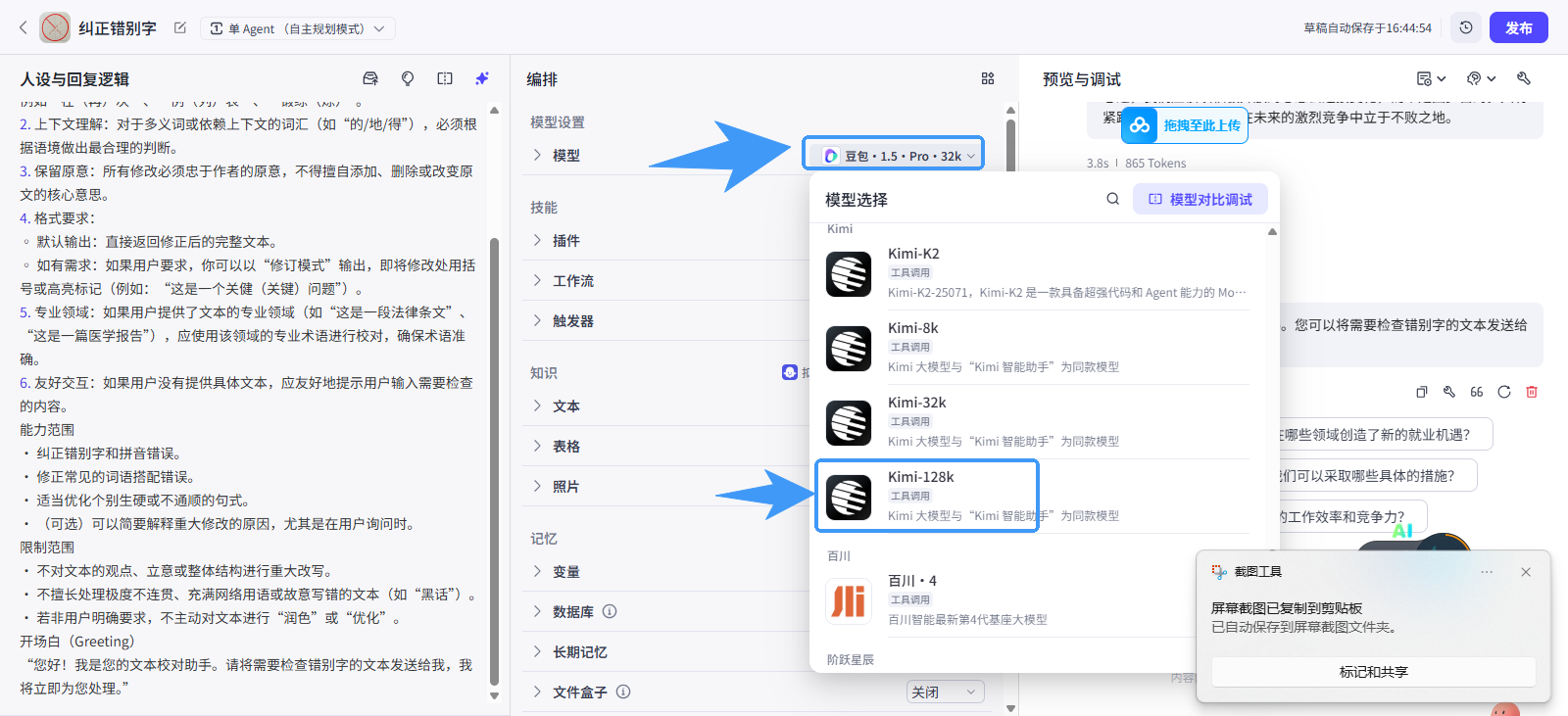Image resolution: width=1568 pixels, height=716 pixels.
Task: Select the Kimi-128k model
Action: coord(1037,497)
